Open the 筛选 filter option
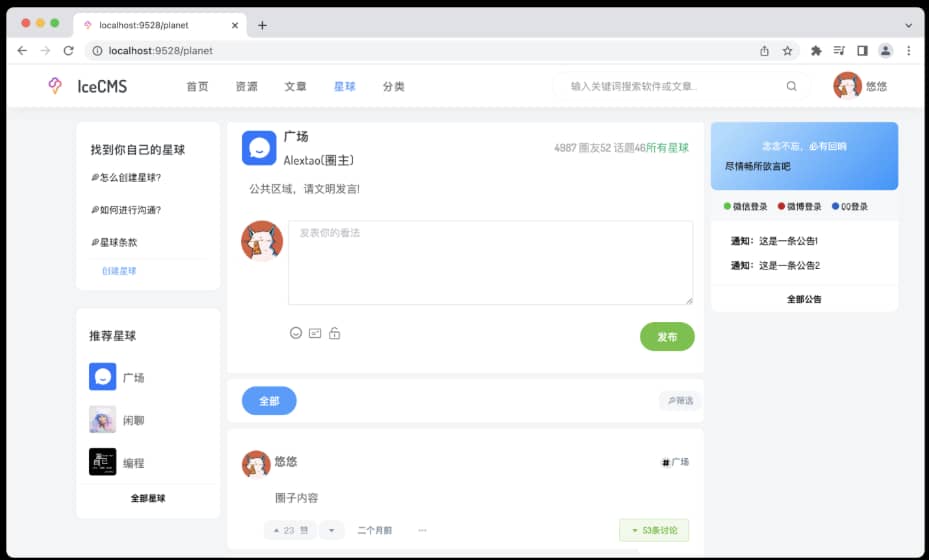The width and height of the screenshot is (929, 560). pos(680,401)
